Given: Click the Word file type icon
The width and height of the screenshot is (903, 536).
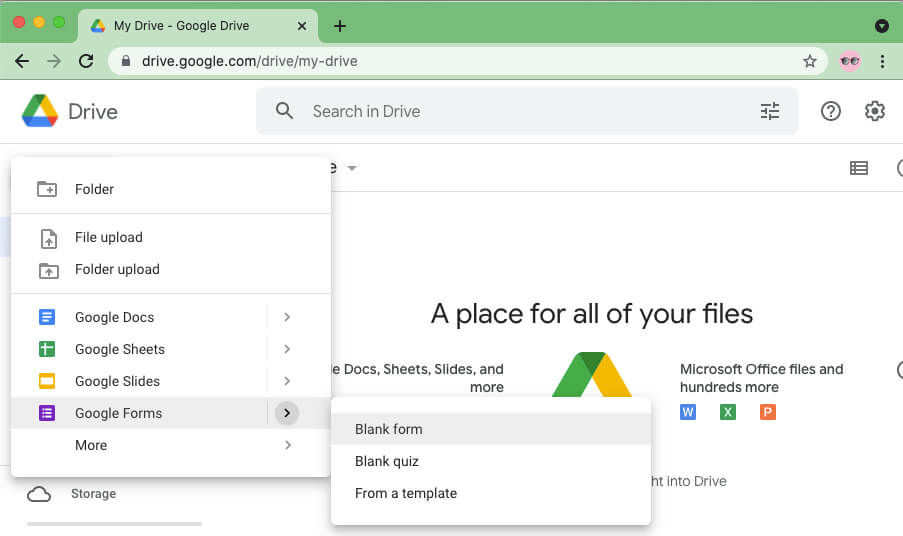Looking at the screenshot, I should [x=688, y=412].
